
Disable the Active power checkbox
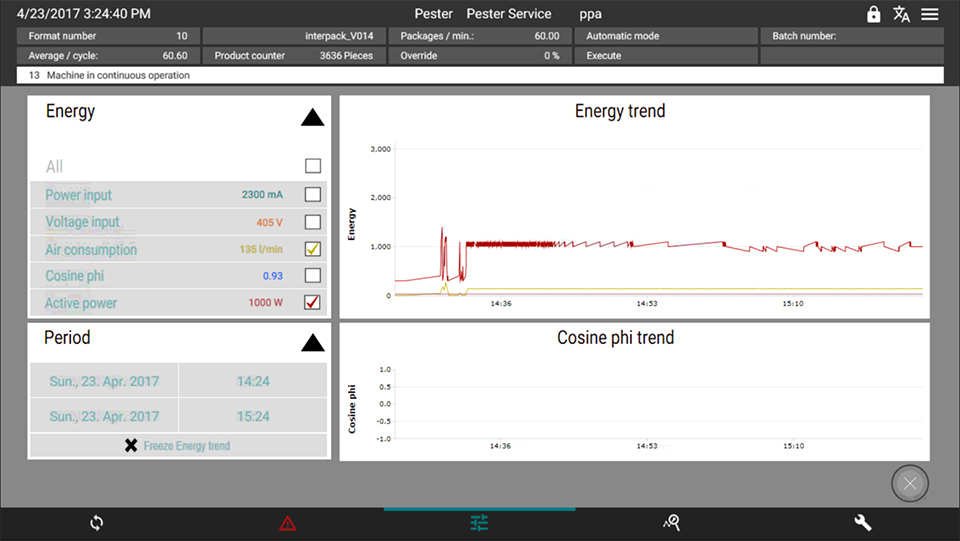[313, 302]
